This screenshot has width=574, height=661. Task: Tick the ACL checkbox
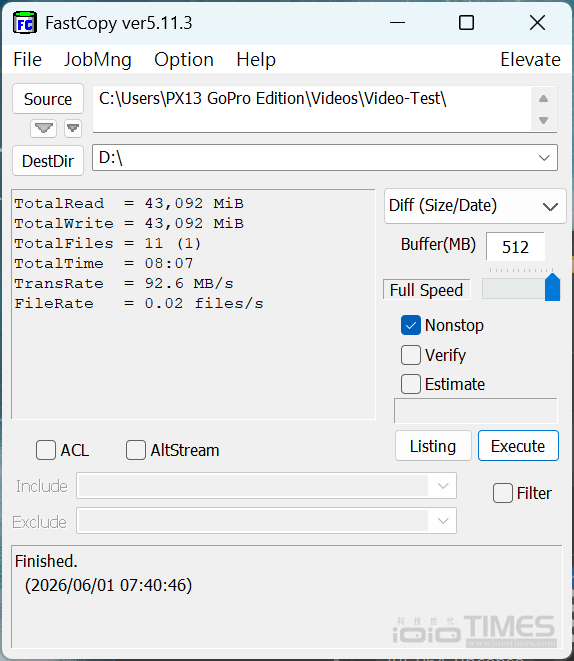coord(46,450)
